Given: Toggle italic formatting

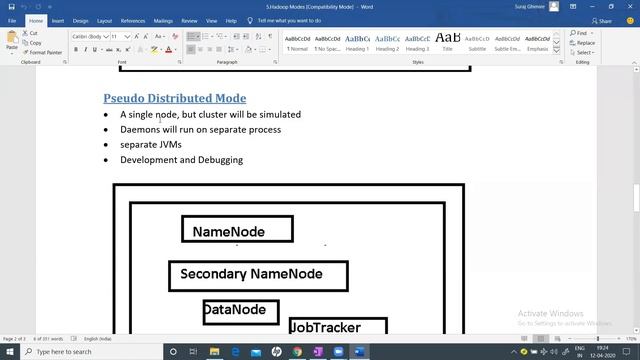Looking at the screenshot, I should [x=85, y=50].
